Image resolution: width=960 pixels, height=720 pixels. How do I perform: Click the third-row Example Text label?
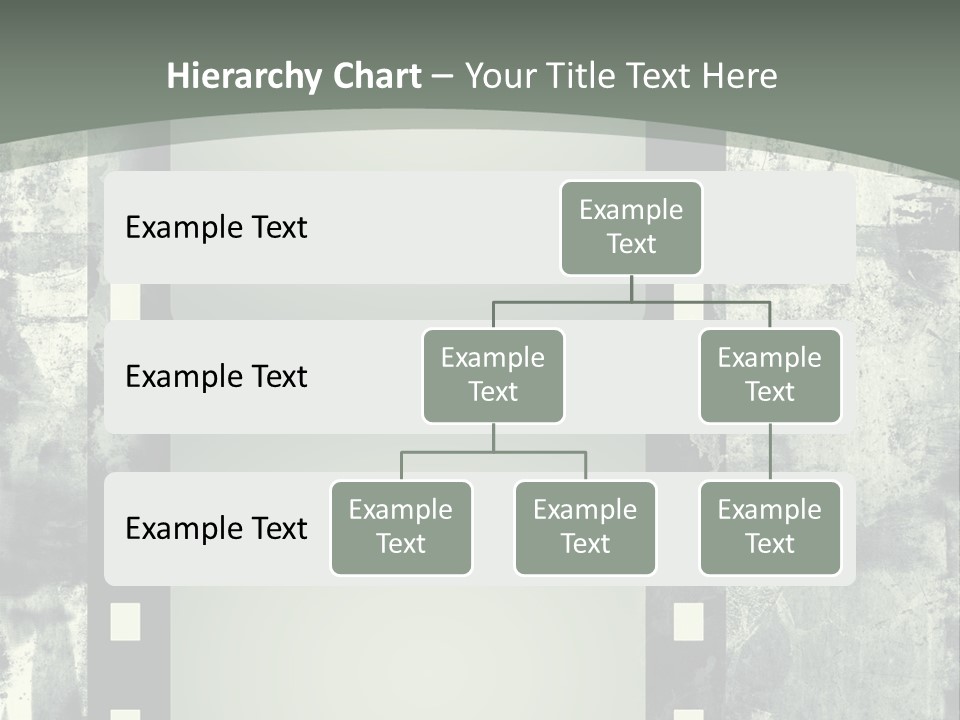(x=215, y=529)
